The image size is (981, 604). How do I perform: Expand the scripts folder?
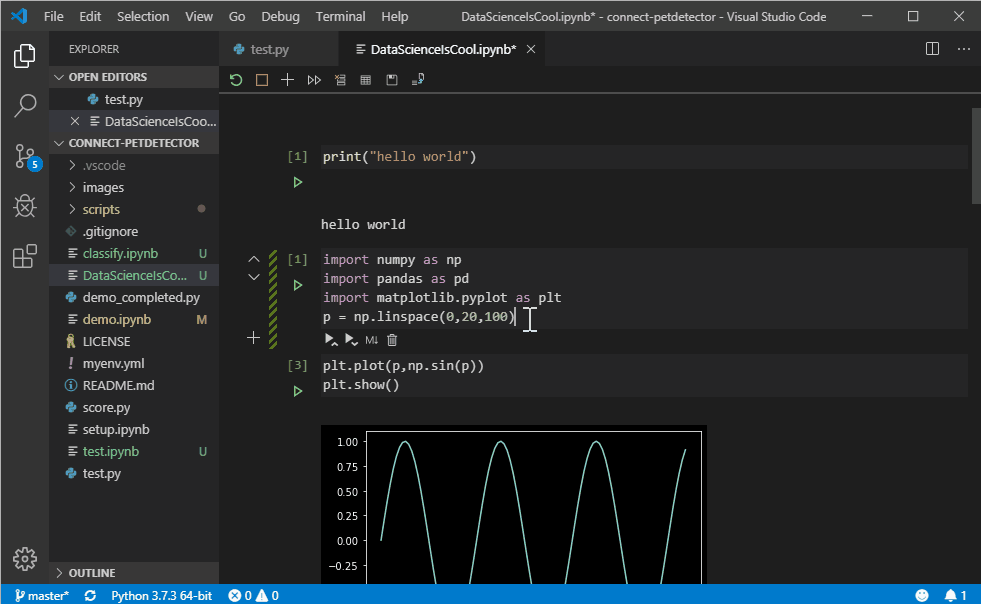click(100, 209)
